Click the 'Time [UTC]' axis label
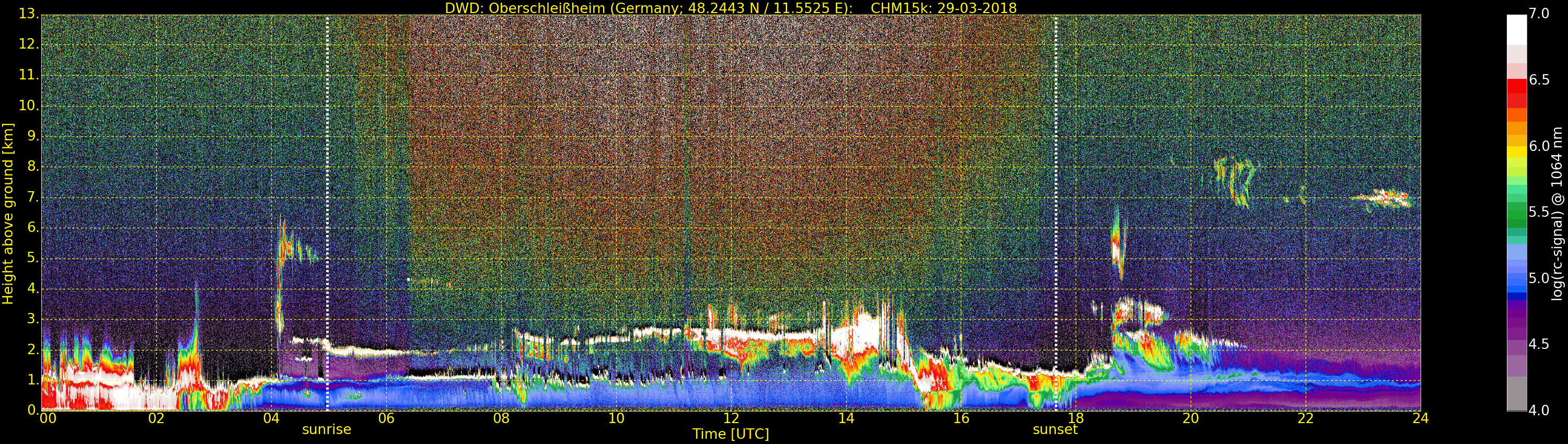The width and height of the screenshot is (1568, 444). point(731,434)
